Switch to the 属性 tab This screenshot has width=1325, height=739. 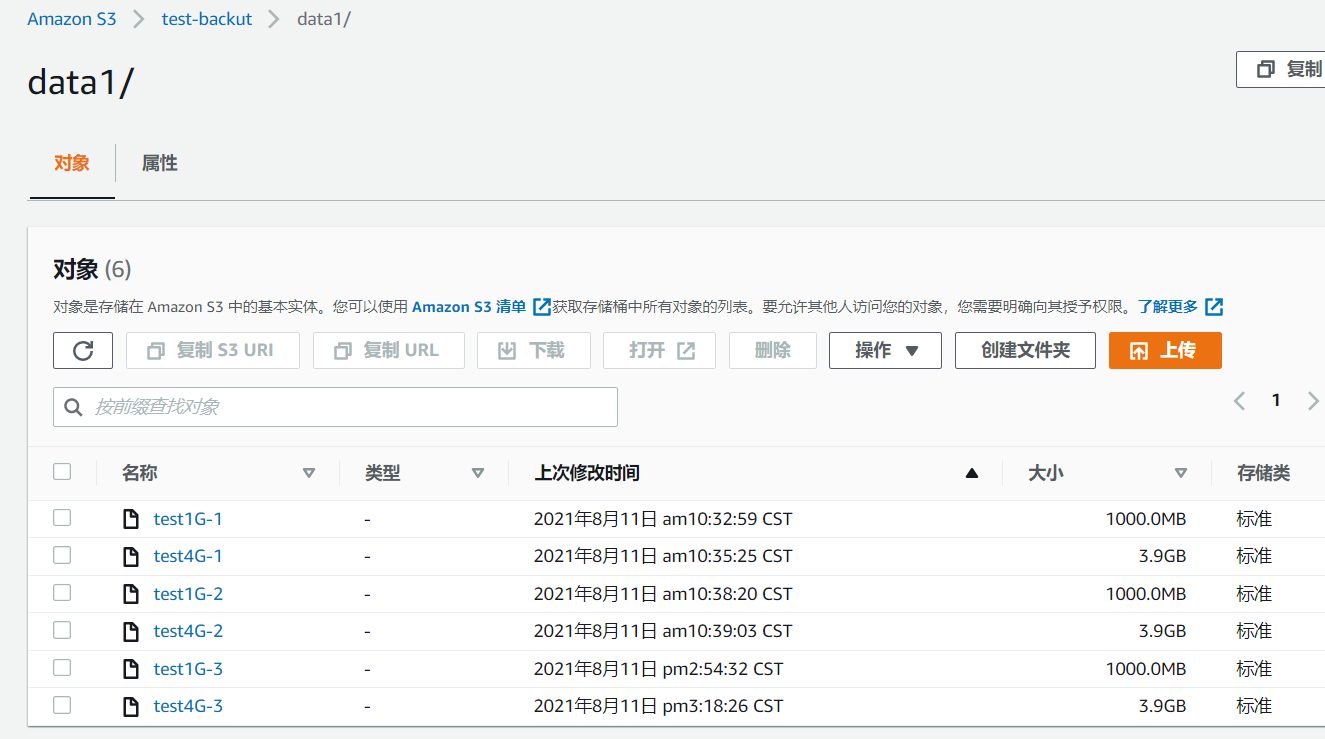[160, 163]
